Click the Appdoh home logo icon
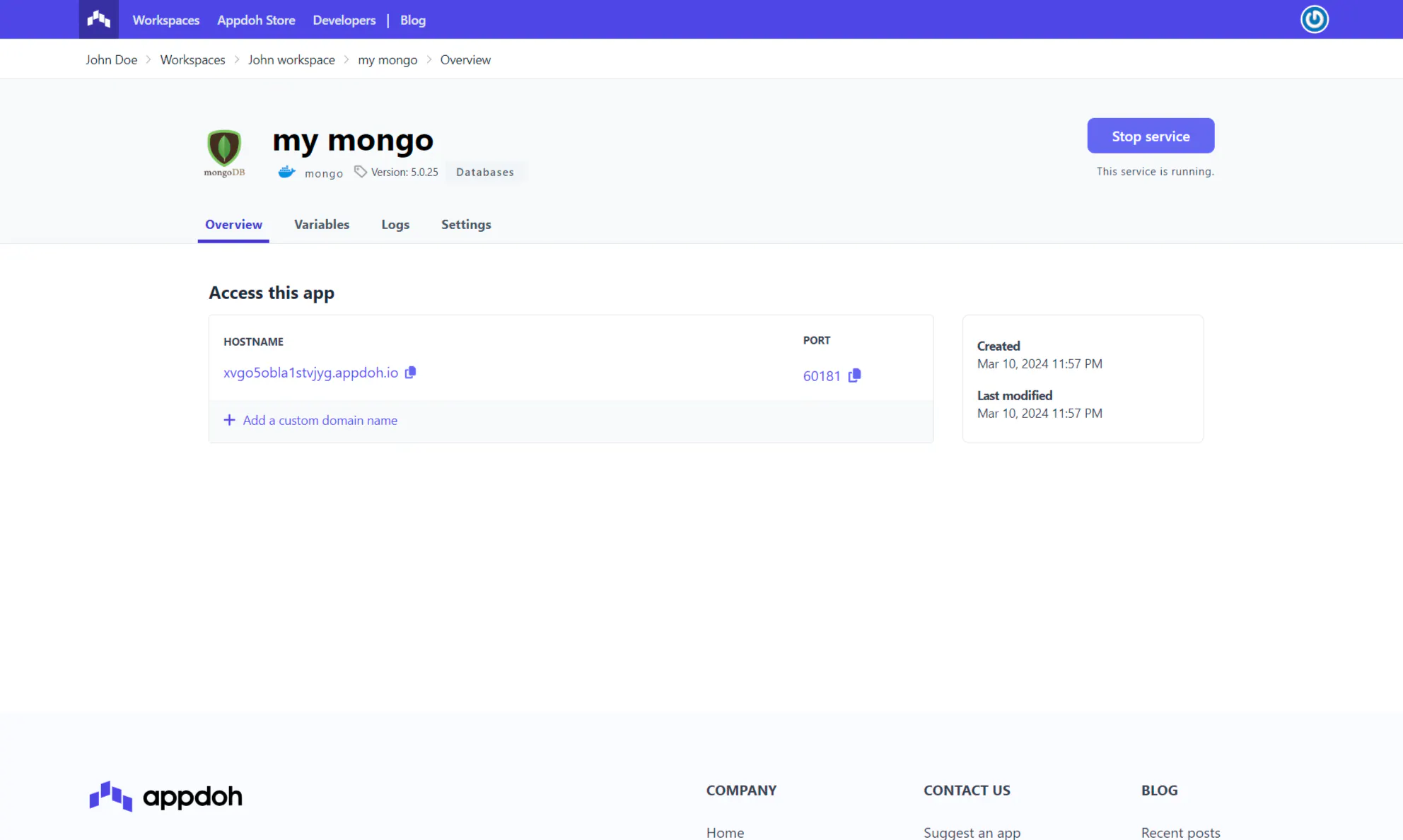The height and width of the screenshot is (840, 1403). click(x=99, y=19)
